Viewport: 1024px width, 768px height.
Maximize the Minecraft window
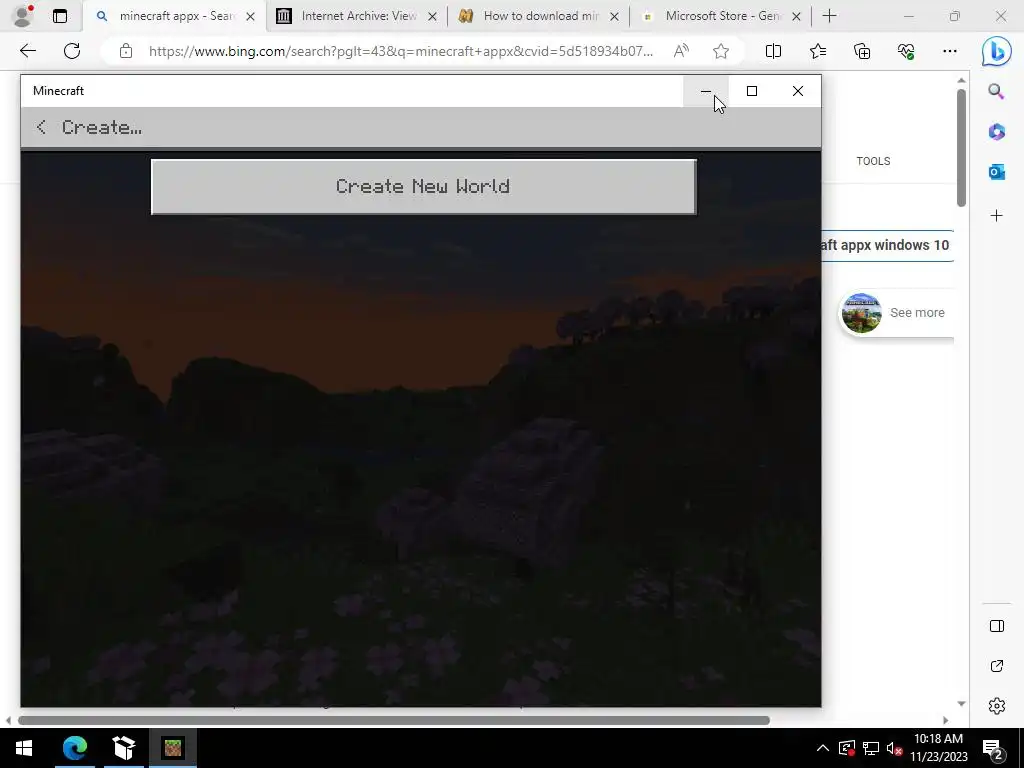752,91
